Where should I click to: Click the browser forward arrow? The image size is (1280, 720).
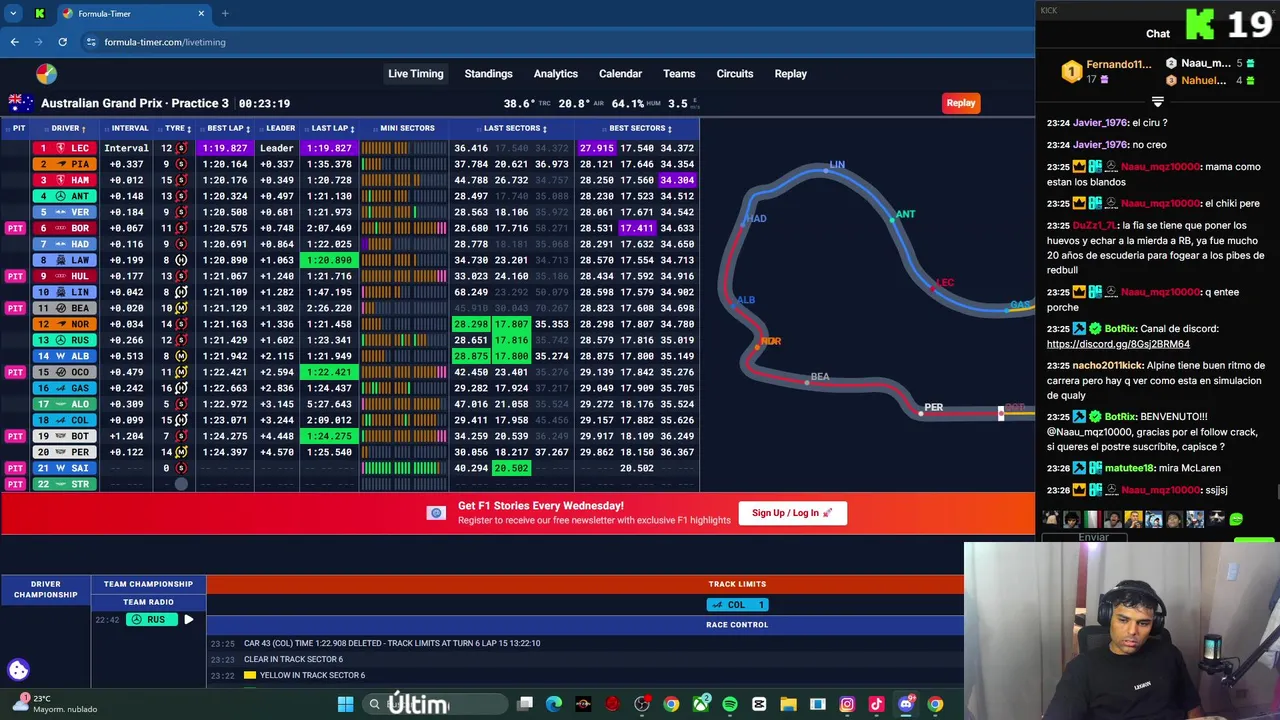(x=38, y=42)
